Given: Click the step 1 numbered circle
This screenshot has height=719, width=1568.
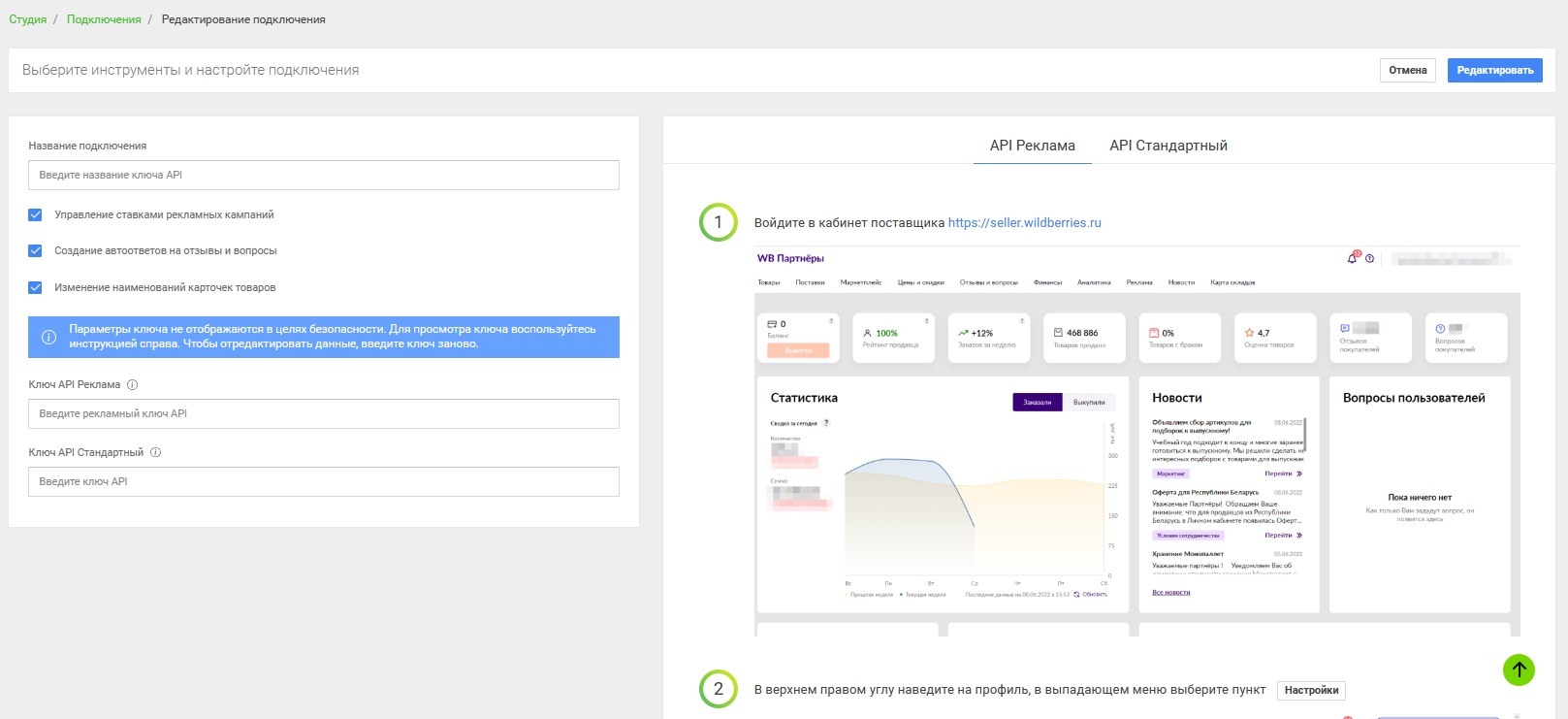Looking at the screenshot, I should (x=718, y=222).
